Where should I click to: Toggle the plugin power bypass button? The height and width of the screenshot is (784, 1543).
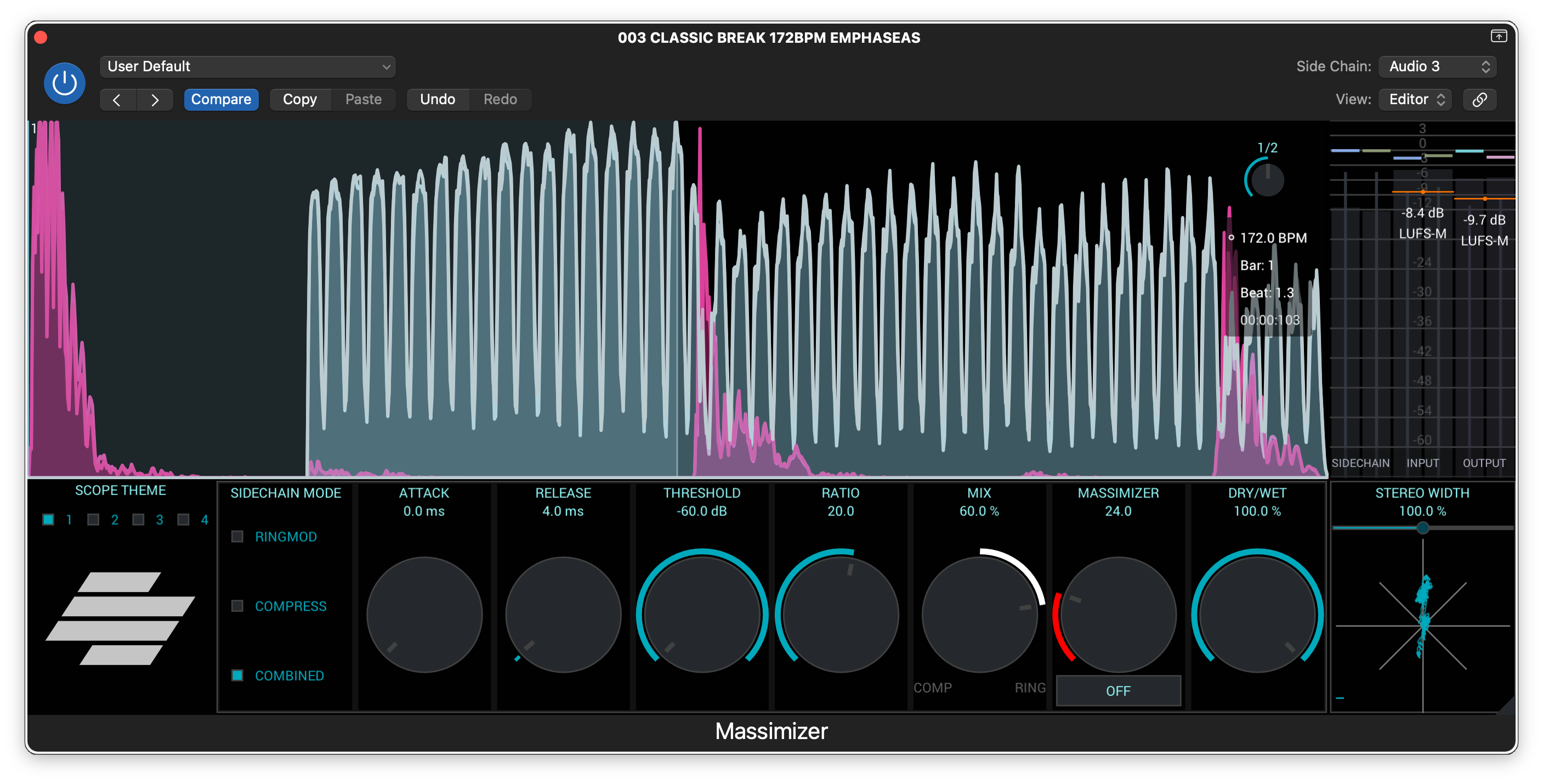click(x=65, y=83)
